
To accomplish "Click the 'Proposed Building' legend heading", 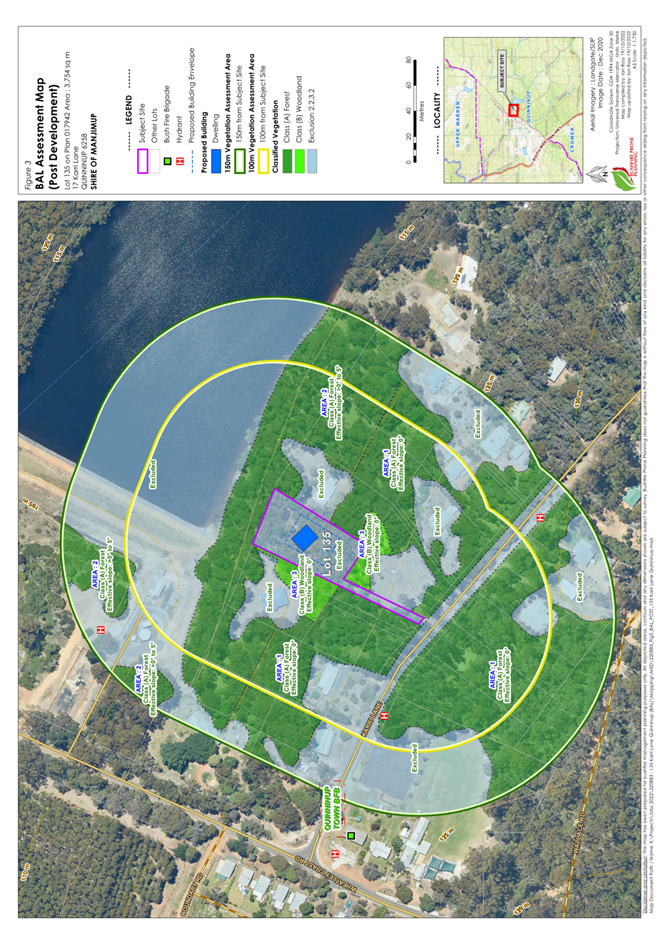I will 204,142.
